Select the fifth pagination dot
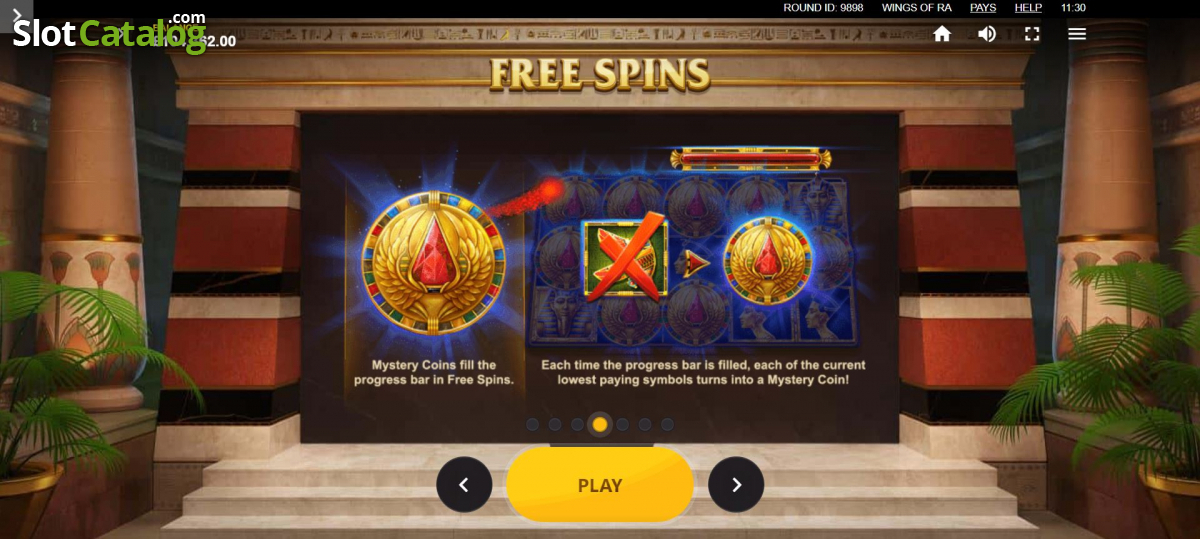1200x539 pixels. (x=622, y=424)
